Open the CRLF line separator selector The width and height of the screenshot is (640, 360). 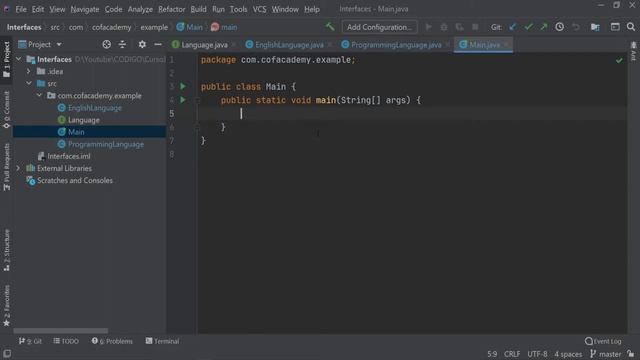tap(512, 354)
